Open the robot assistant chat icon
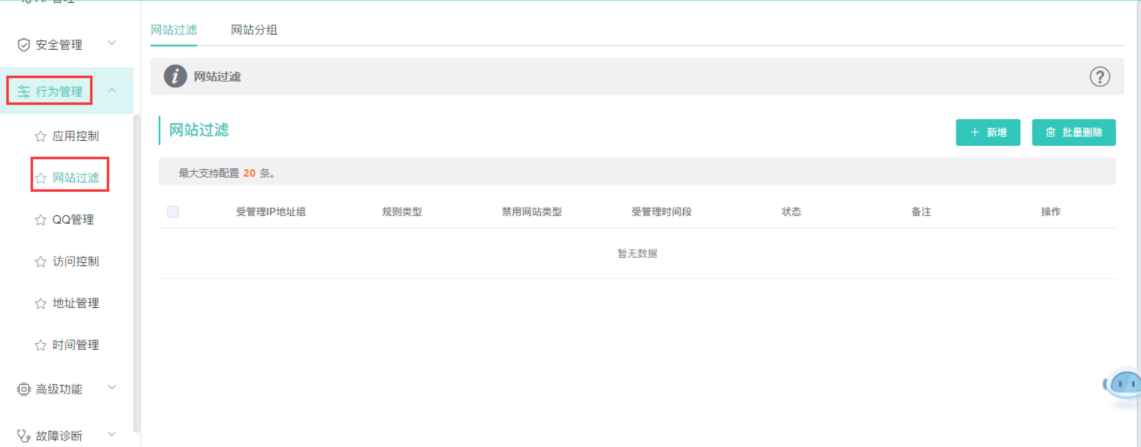This screenshot has width=1141, height=447. coord(1121,385)
